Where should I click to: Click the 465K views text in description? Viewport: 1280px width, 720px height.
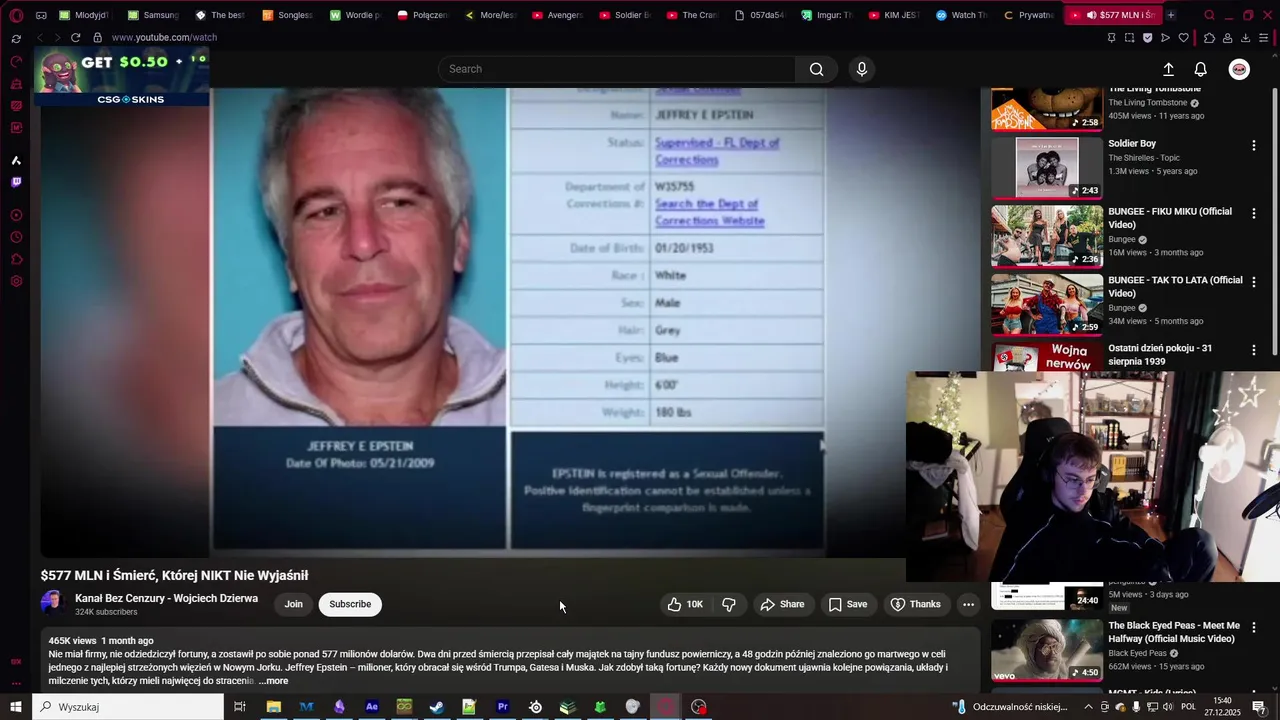point(72,641)
